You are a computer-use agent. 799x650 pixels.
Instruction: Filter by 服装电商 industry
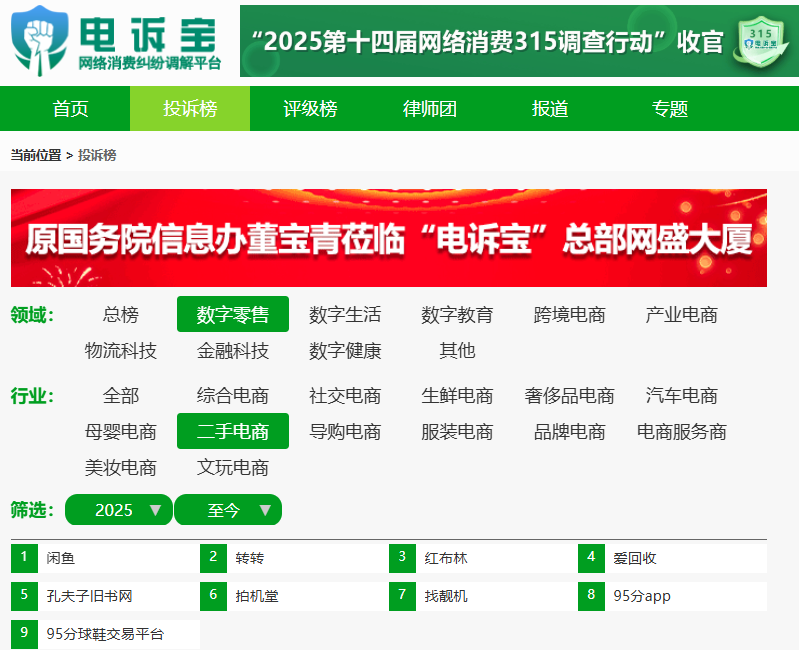click(457, 431)
